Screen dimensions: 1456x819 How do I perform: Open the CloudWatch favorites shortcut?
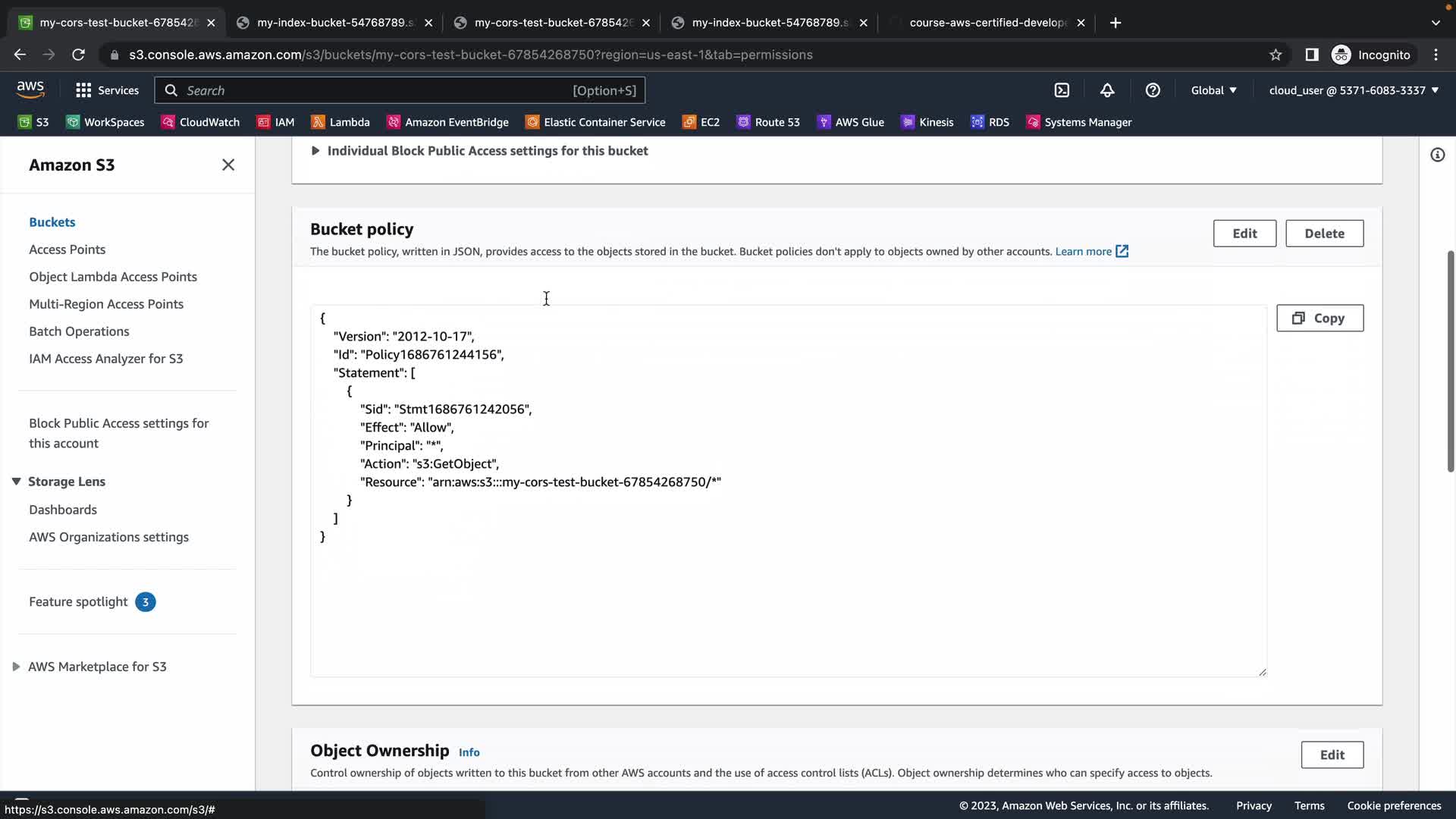(200, 122)
